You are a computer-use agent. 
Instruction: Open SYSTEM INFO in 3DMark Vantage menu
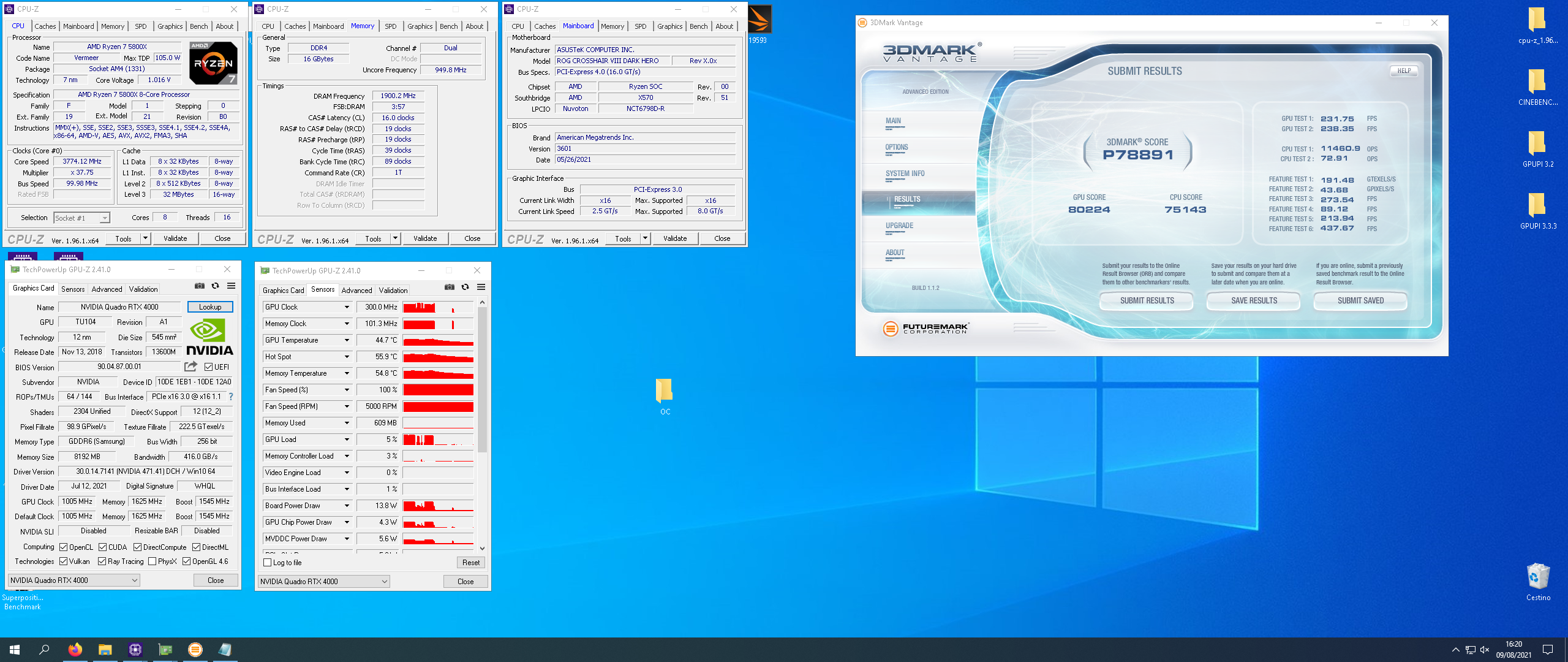click(x=905, y=174)
